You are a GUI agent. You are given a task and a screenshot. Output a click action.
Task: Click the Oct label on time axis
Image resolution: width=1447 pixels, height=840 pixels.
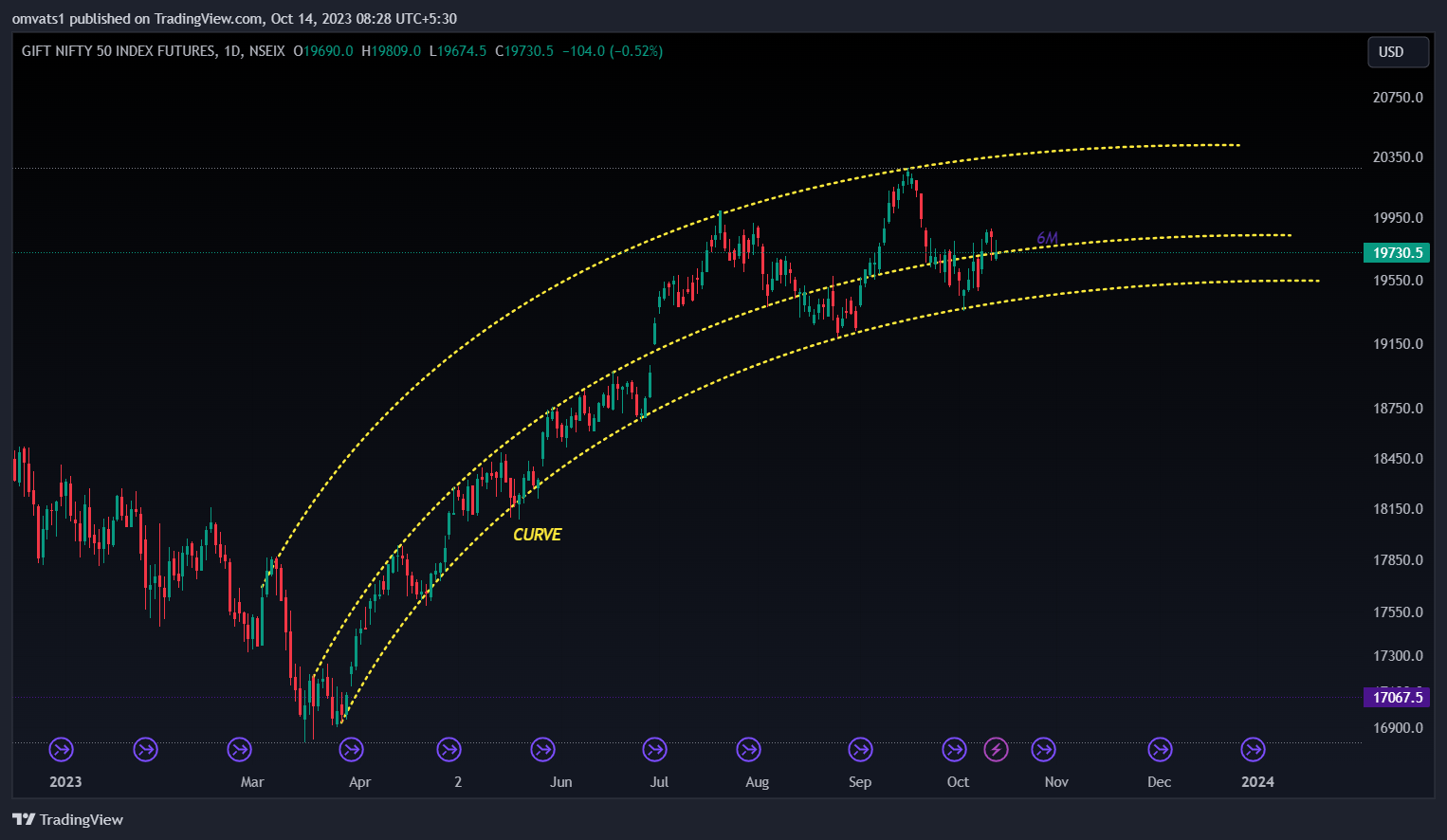tap(958, 782)
